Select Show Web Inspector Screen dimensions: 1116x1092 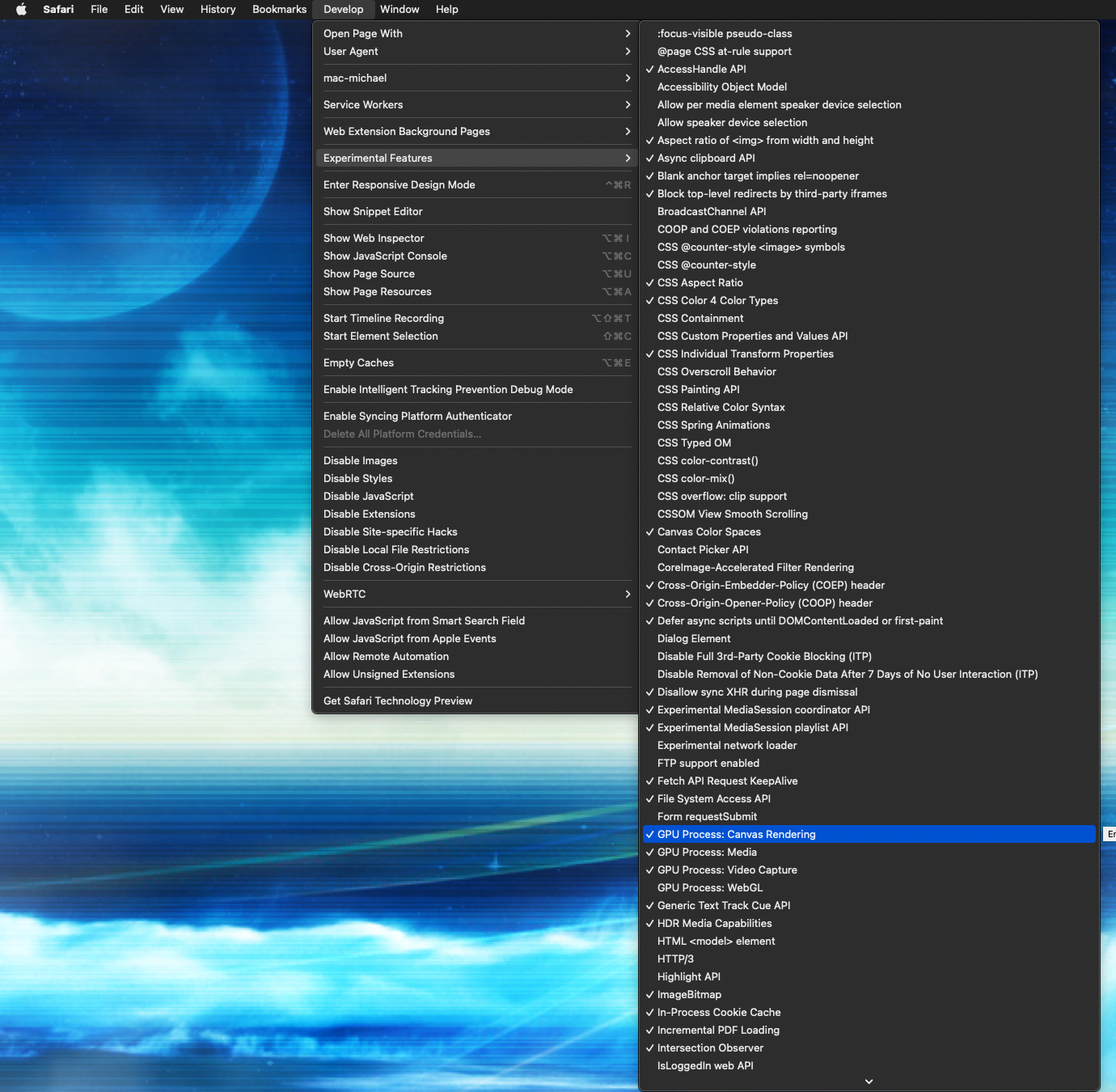click(x=476, y=238)
